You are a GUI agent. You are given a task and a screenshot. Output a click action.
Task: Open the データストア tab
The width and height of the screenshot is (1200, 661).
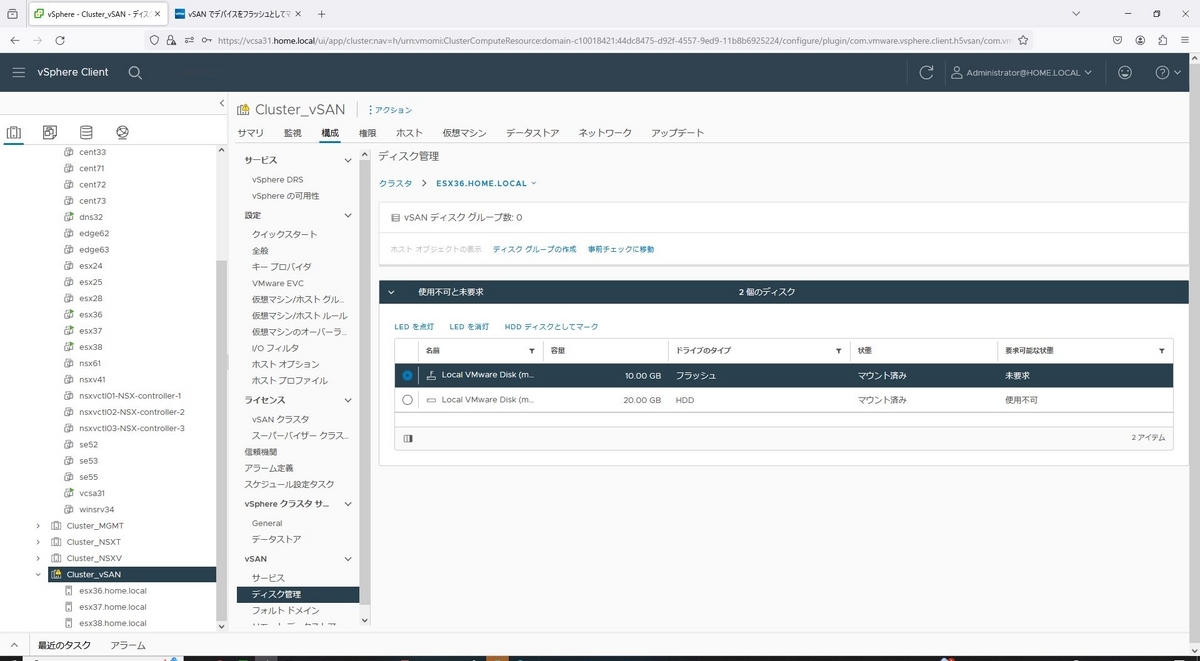pyautogui.click(x=532, y=133)
